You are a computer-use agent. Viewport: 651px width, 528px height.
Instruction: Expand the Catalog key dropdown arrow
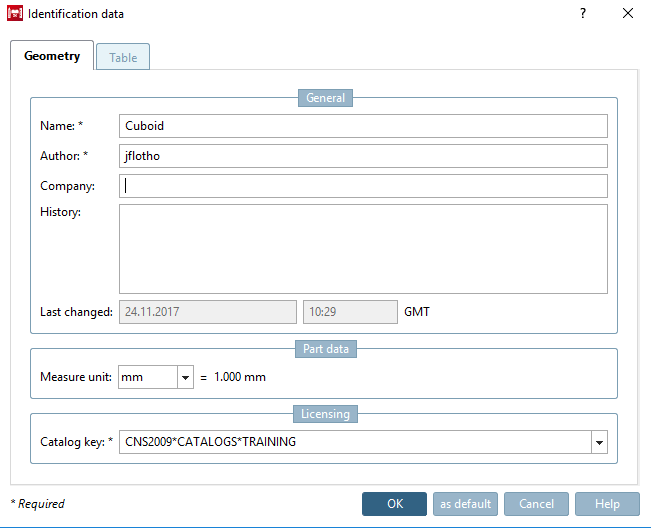[599, 442]
